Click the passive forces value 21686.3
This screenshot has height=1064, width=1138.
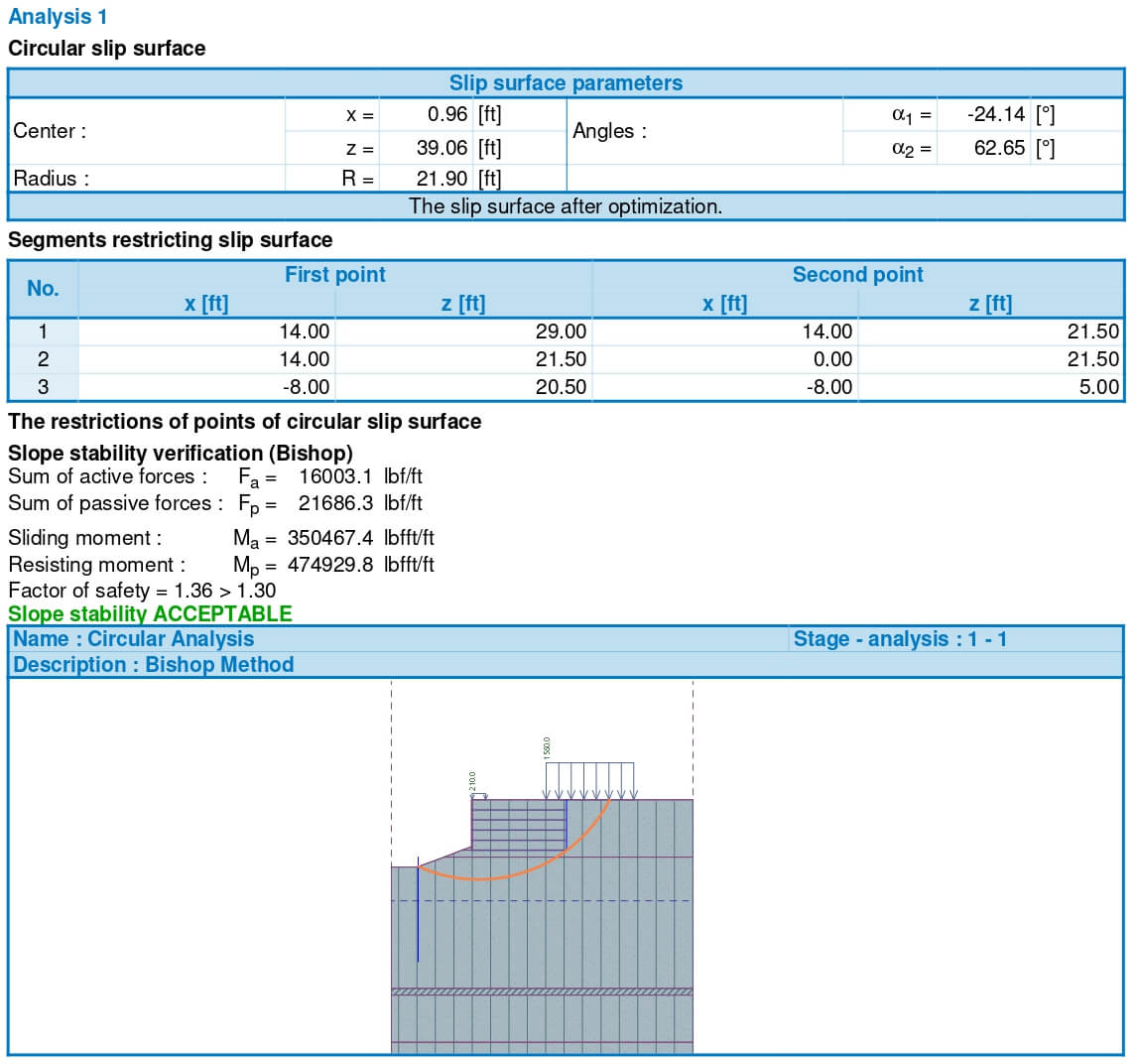335,503
